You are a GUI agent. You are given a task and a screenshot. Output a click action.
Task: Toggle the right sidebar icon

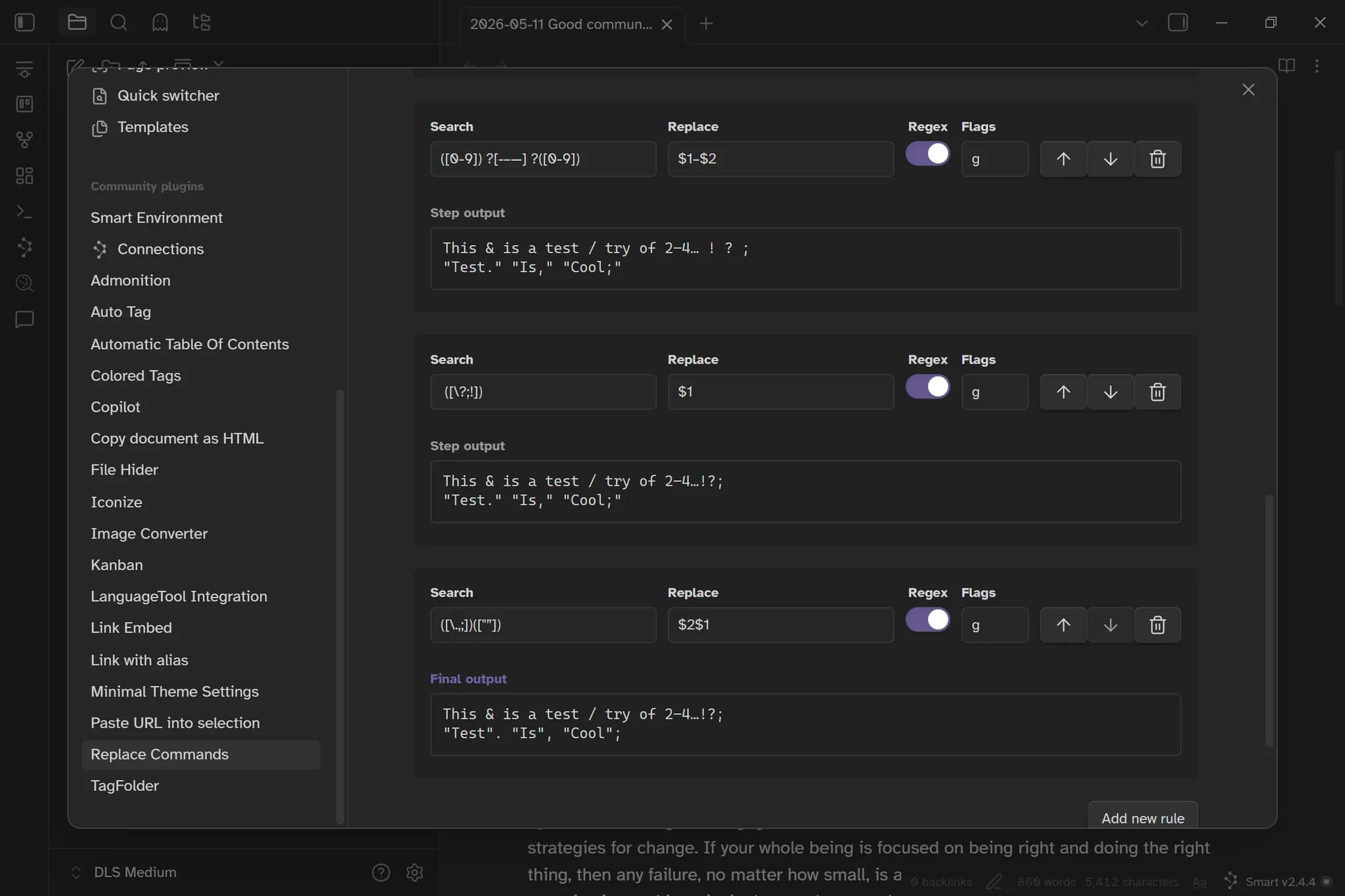tap(1178, 22)
